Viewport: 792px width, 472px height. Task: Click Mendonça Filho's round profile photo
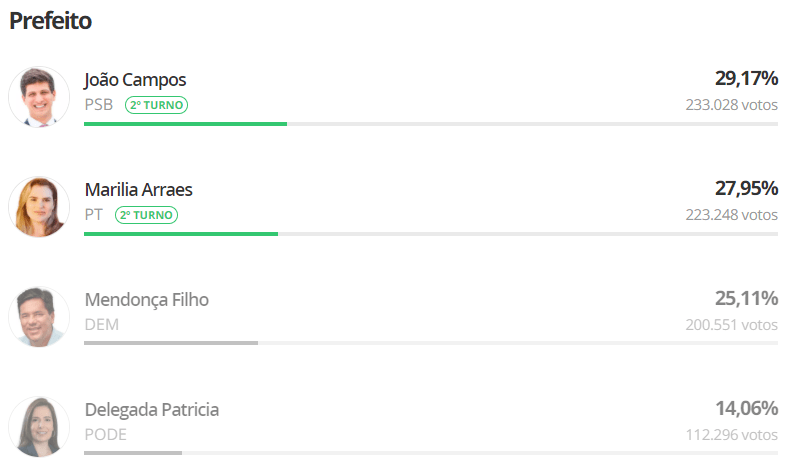point(39,317)
